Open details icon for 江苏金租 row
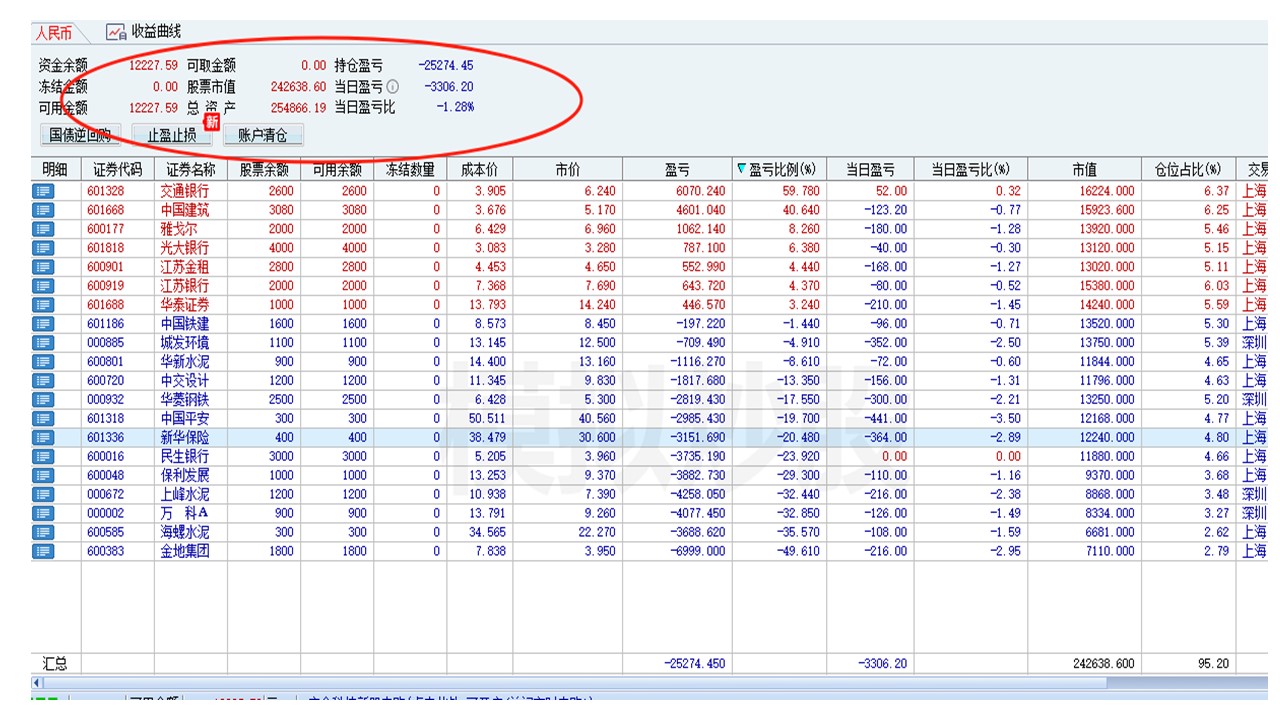Screen dimensions: 1280x720 [43, 267]
